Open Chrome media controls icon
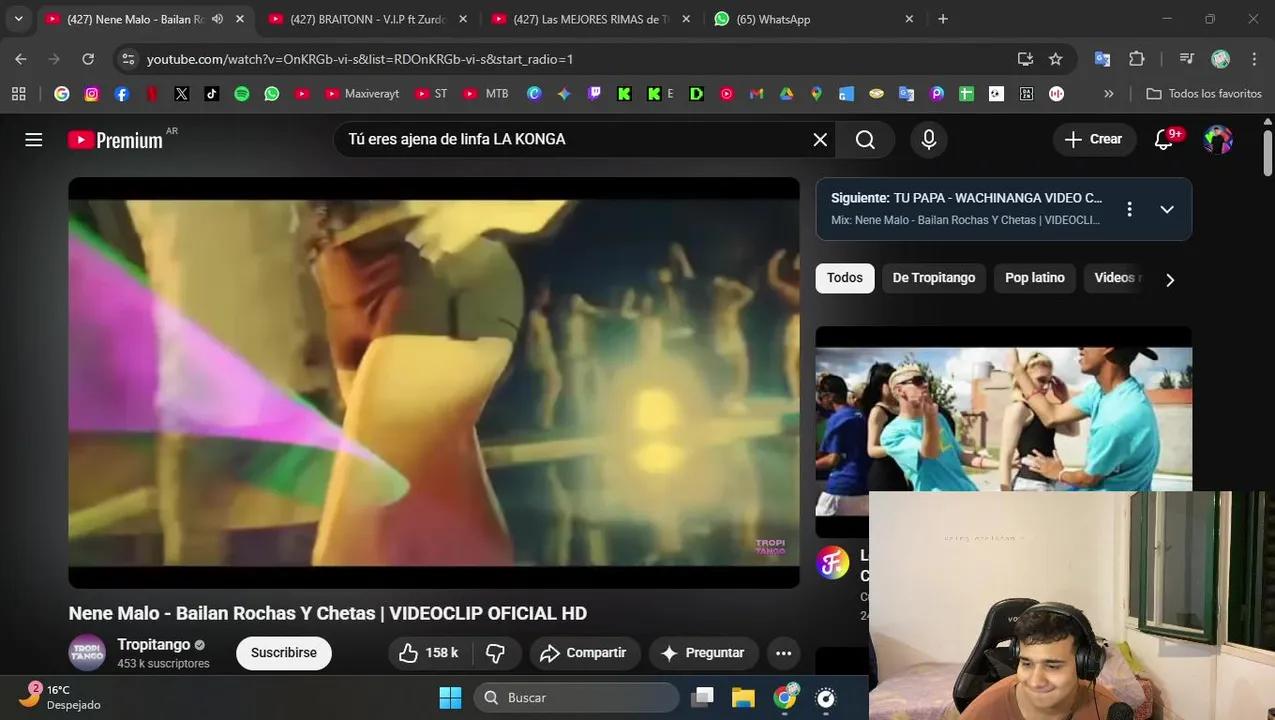 point(1187,59)
